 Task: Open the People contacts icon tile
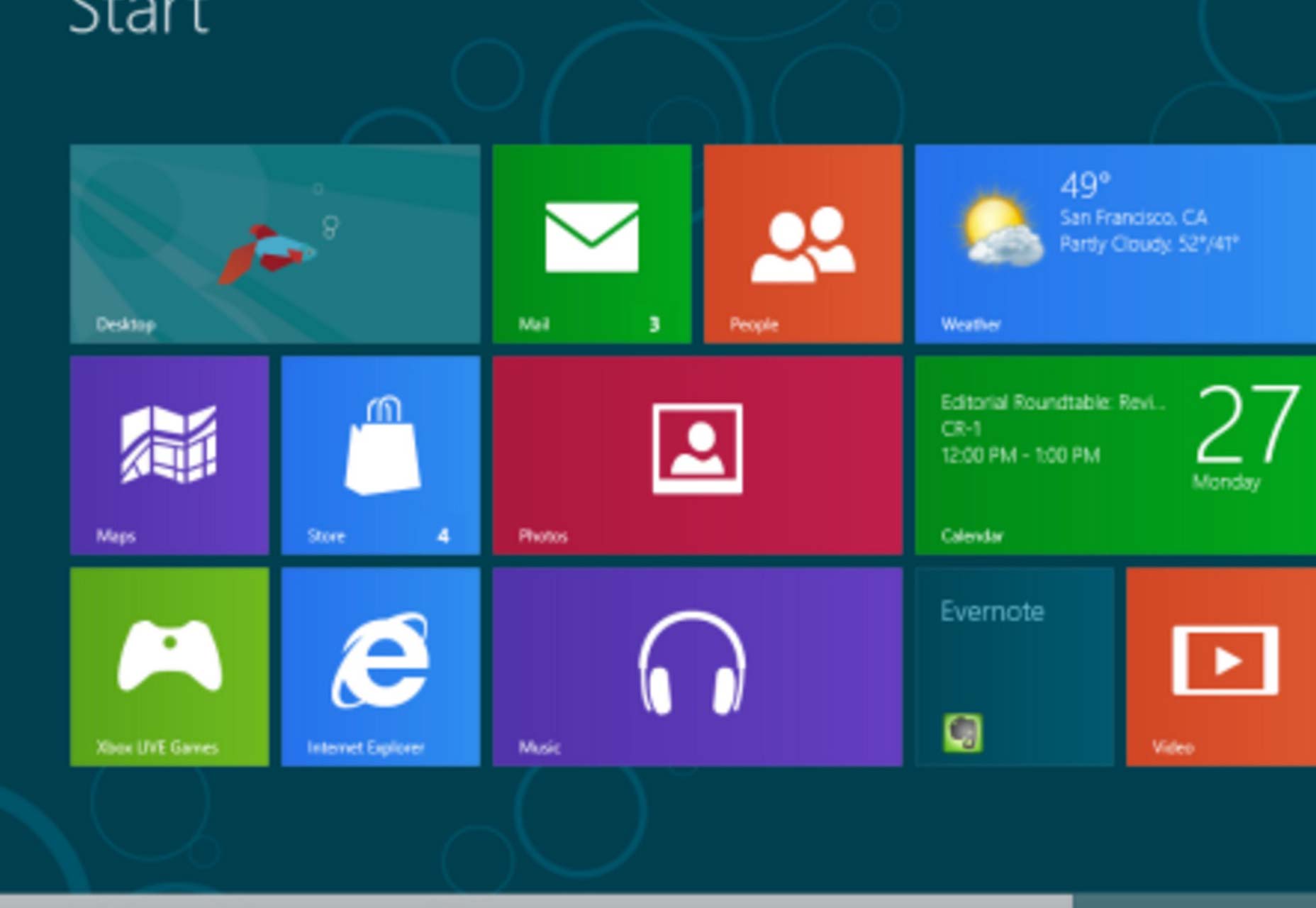(x=803, y=243)
